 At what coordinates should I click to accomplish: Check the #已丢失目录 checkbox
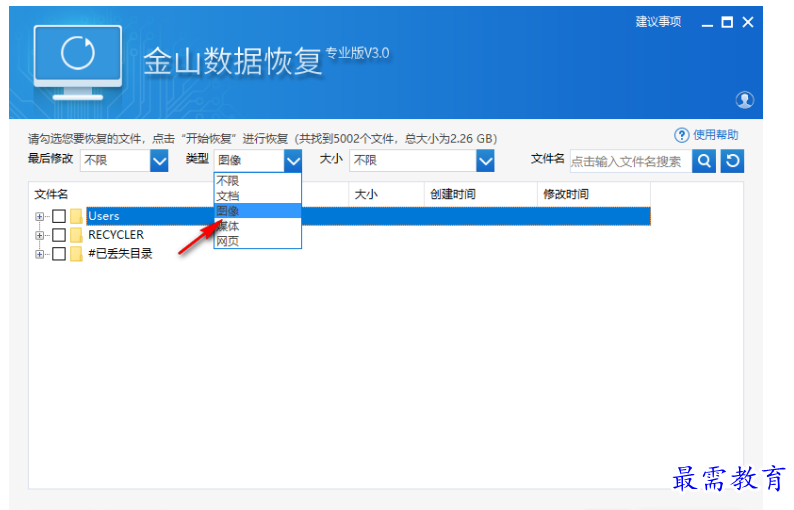[x=59, y=254]
